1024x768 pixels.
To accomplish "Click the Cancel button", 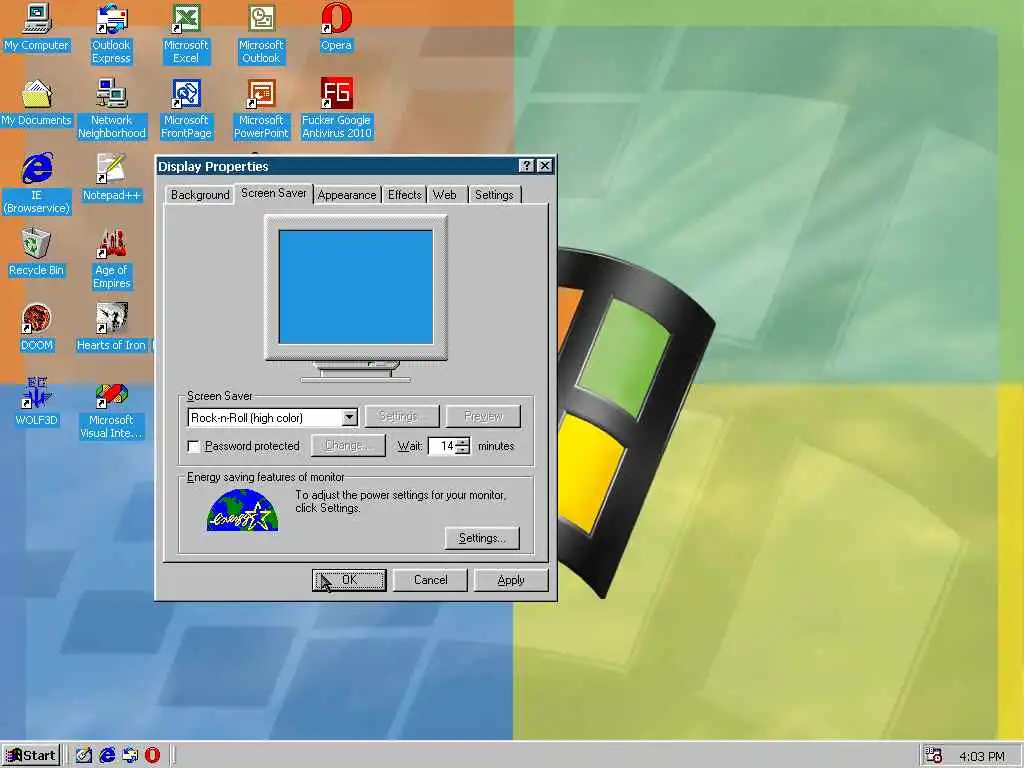I will click(430, 580).
